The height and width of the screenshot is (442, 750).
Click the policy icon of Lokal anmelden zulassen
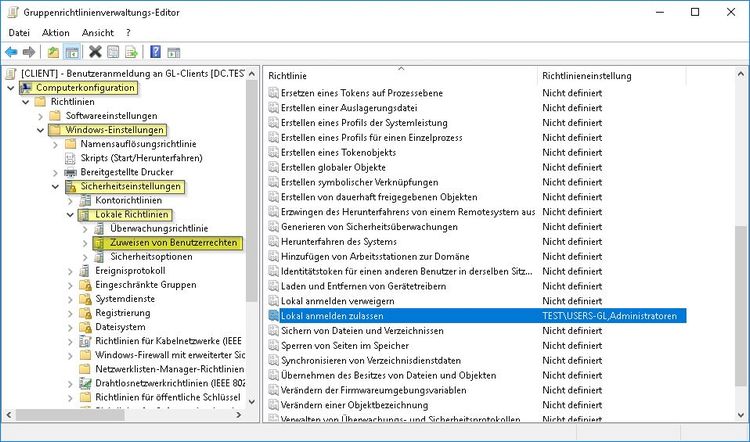tap(273, 316)
